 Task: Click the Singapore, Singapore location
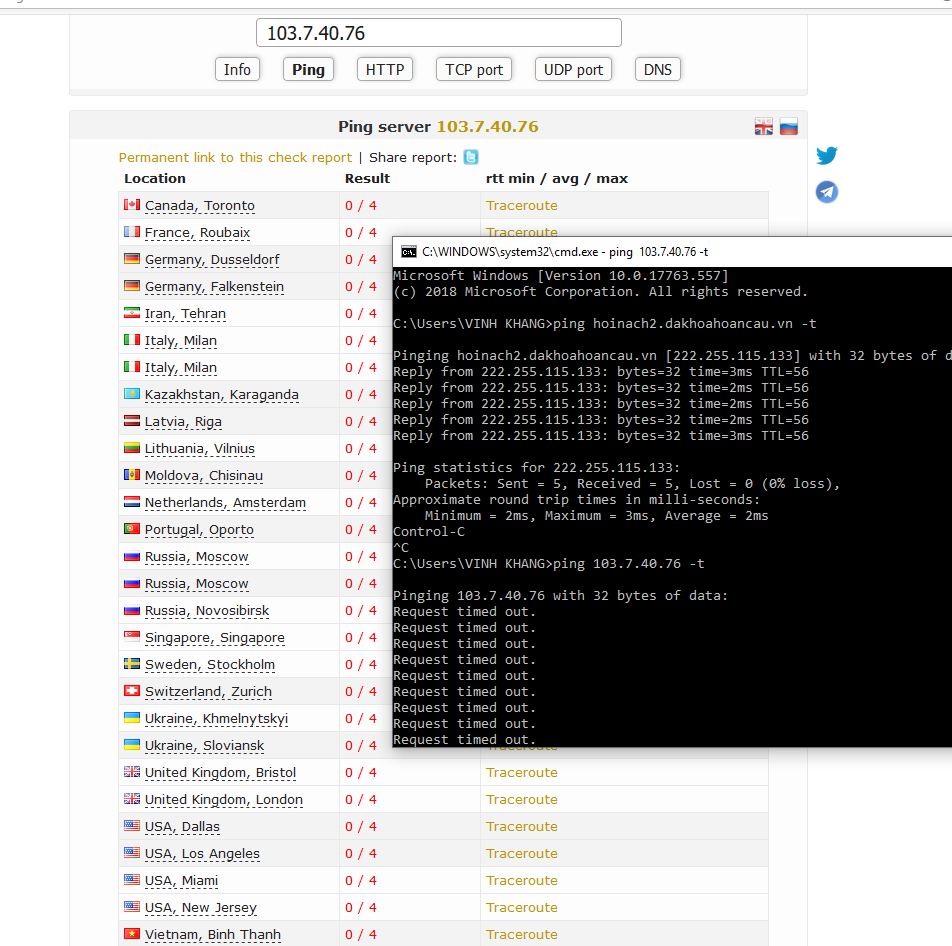tap(215, 638)
